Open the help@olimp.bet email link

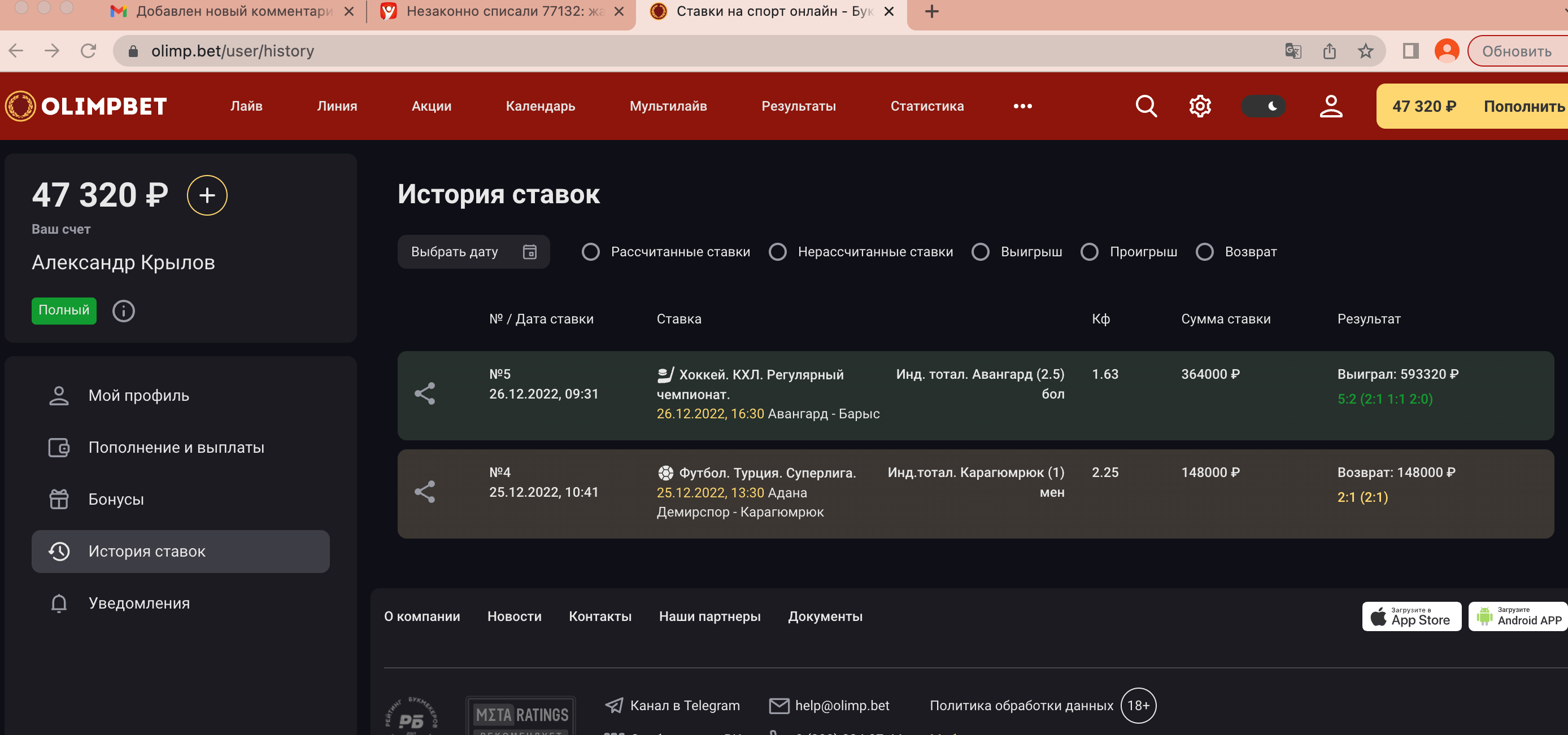(841, 705)
